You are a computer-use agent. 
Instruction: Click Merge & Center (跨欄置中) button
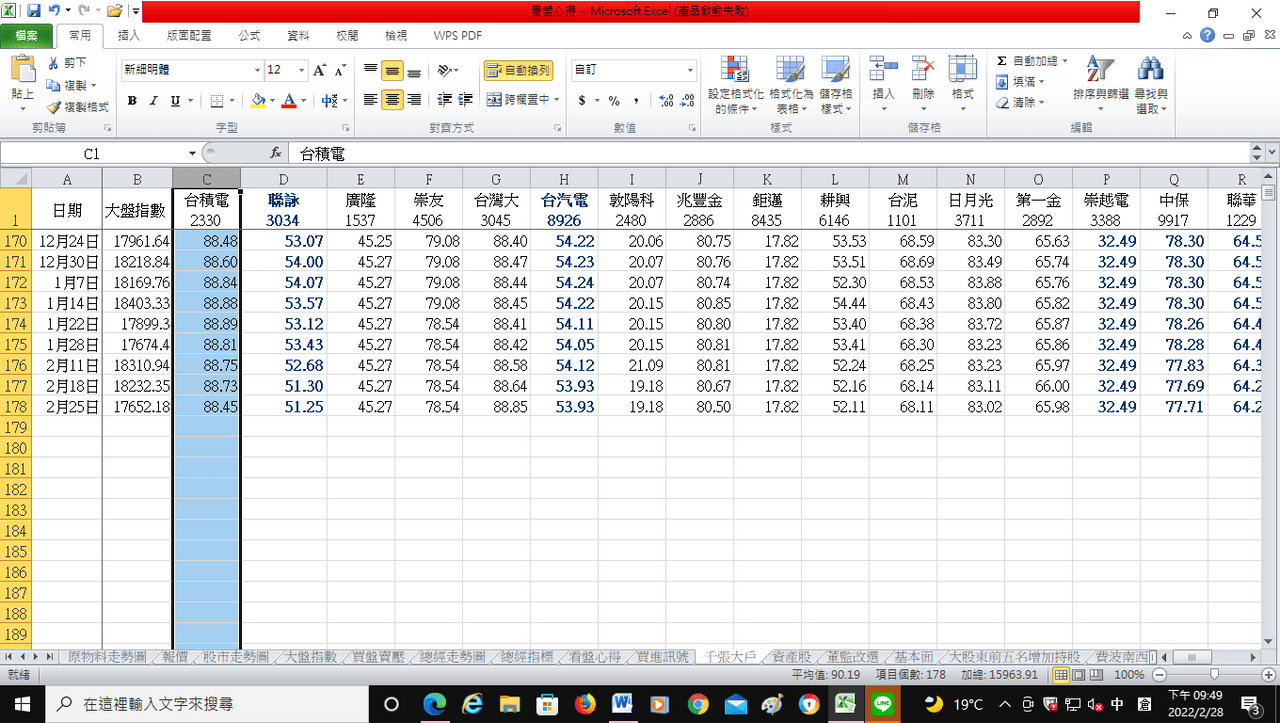pos(518,100)
